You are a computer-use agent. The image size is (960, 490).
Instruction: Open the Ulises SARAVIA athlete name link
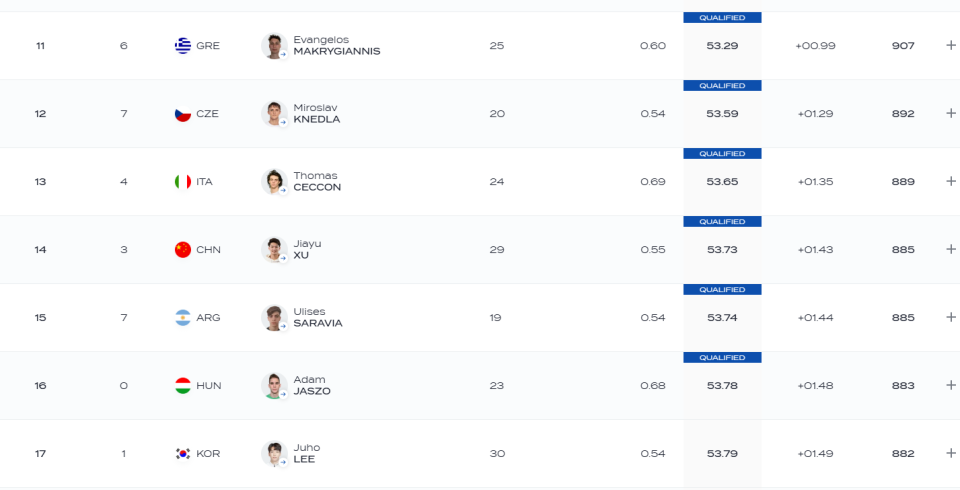click(x=318, y=318)
